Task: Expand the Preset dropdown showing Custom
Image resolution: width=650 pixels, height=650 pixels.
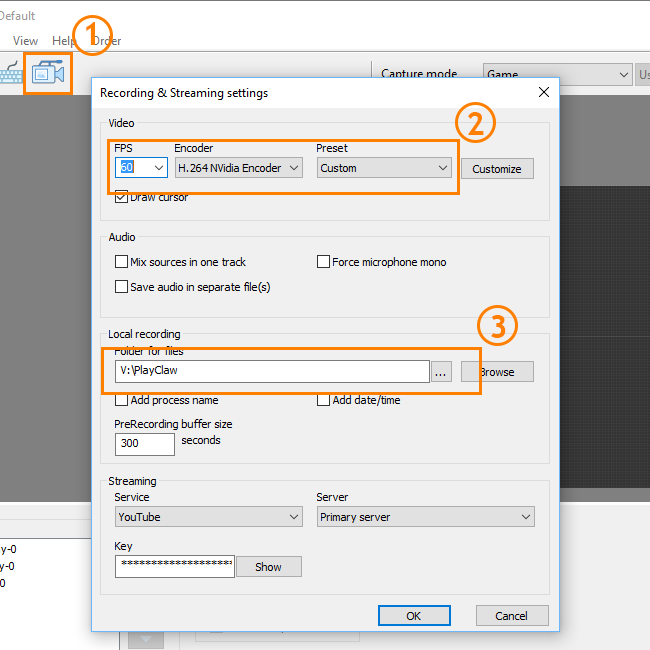Action: (x=384, y=167)
